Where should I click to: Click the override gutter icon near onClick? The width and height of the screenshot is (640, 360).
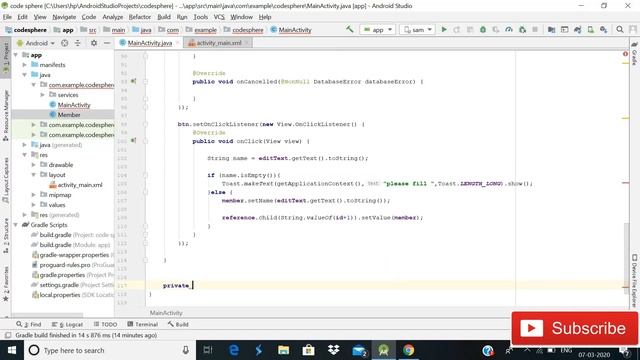133,140
